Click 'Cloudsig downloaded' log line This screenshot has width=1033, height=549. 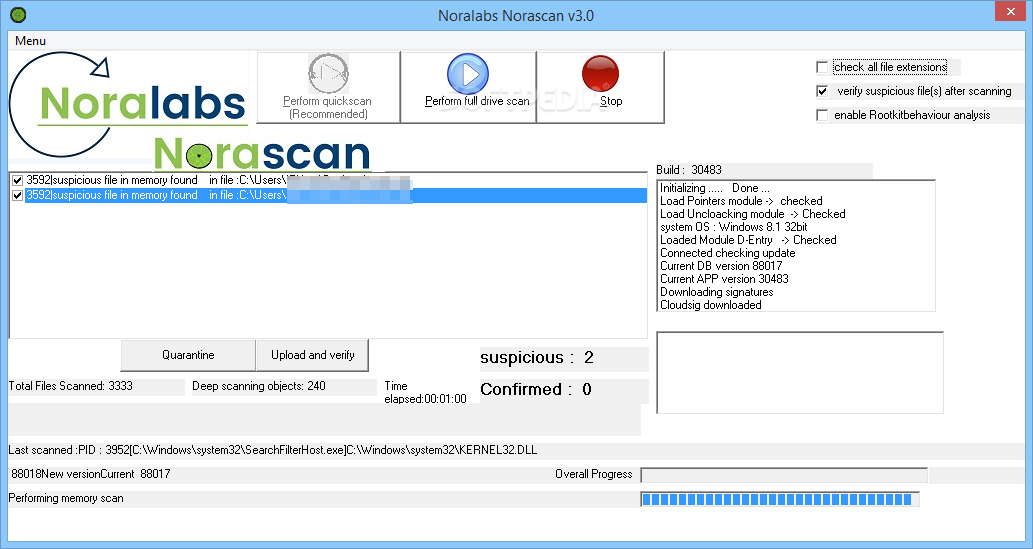pyautogui.click(x=711, y=305)
